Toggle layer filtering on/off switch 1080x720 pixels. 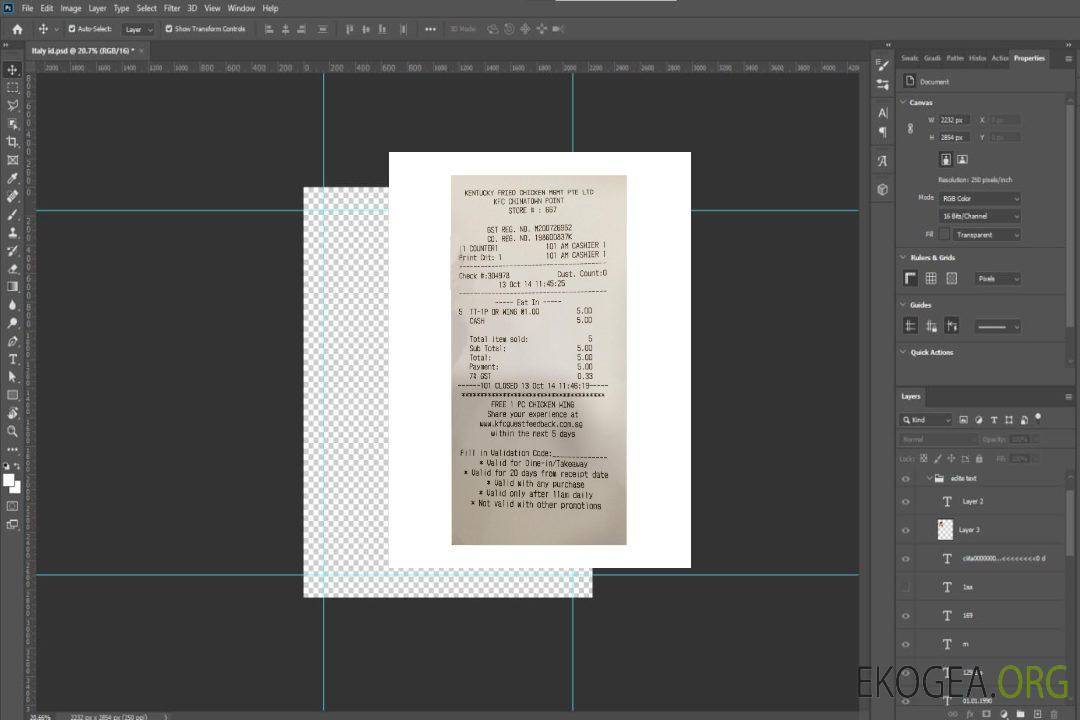tap(1038, 418)
